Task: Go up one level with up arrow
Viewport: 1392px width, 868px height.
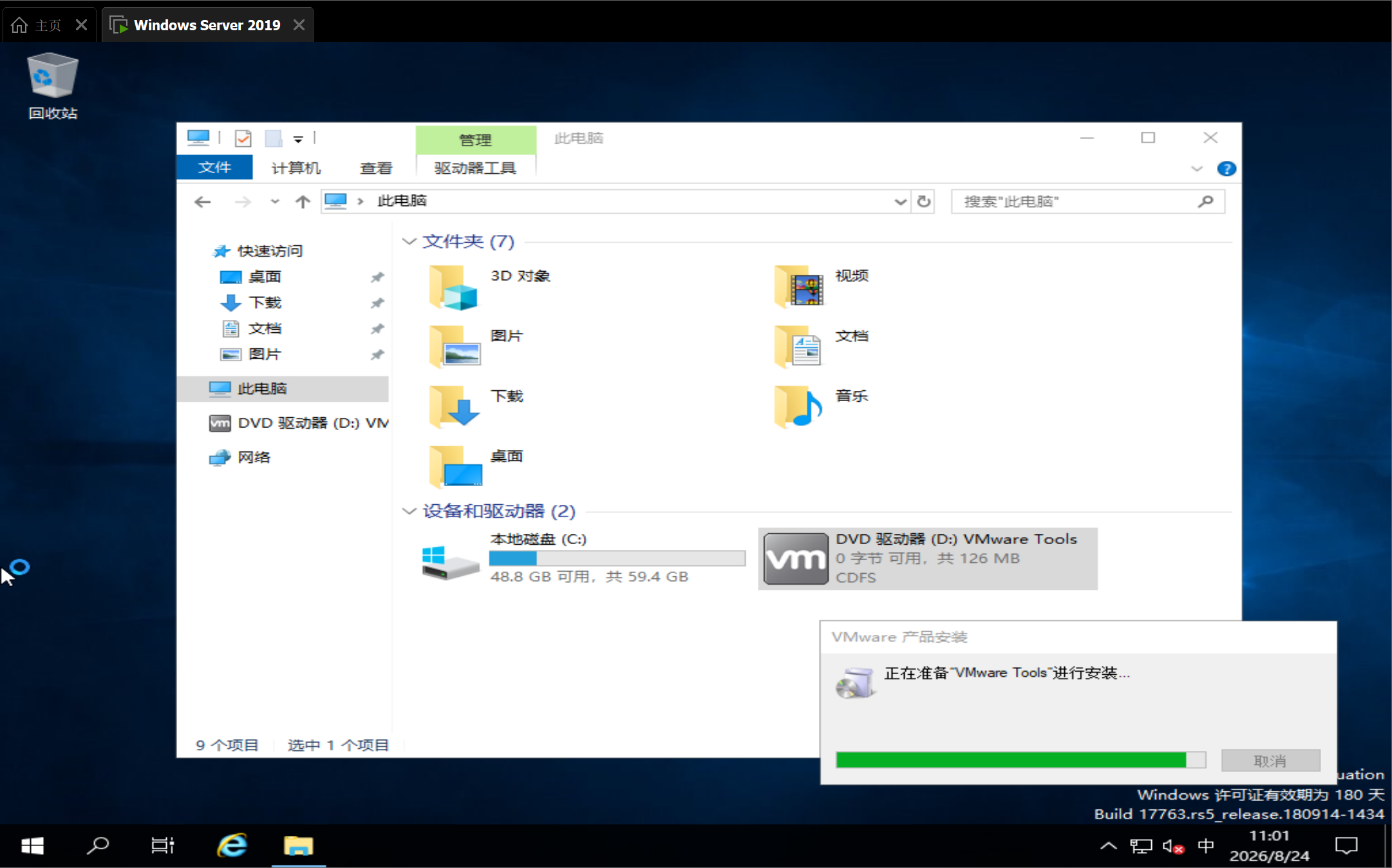Action: (x=303, y=202)
